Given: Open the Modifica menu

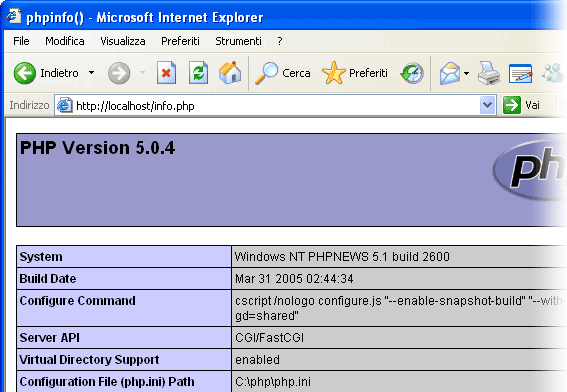Looking at the screenshot, I should click(65, 41).
